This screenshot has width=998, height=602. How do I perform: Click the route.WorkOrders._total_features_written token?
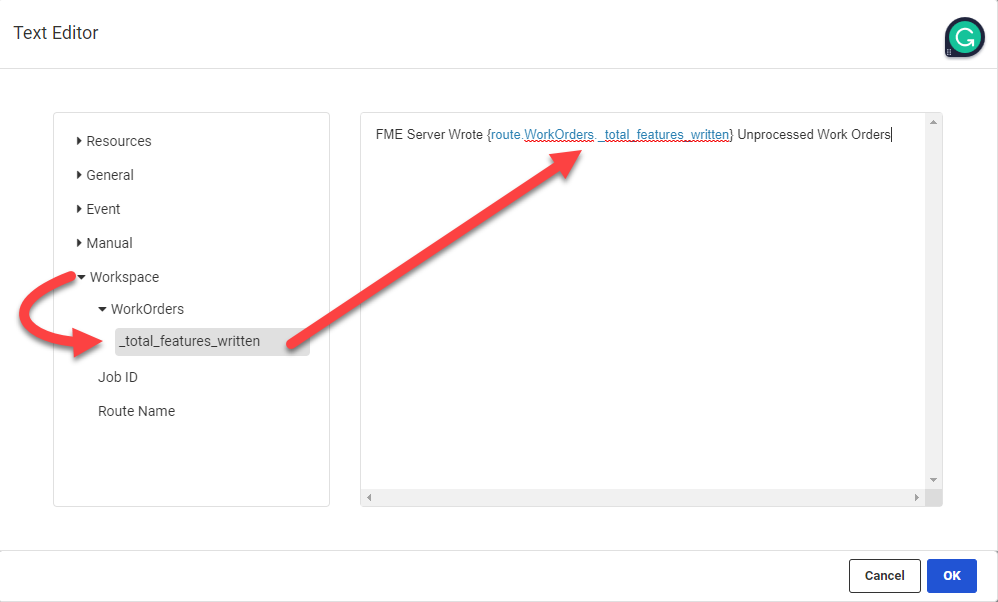(x=610, y=135)
